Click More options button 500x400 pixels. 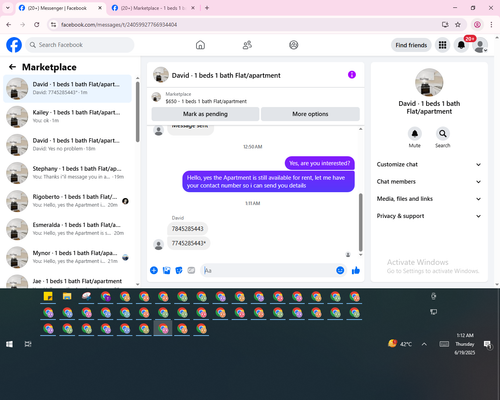(x=310, y=114)
